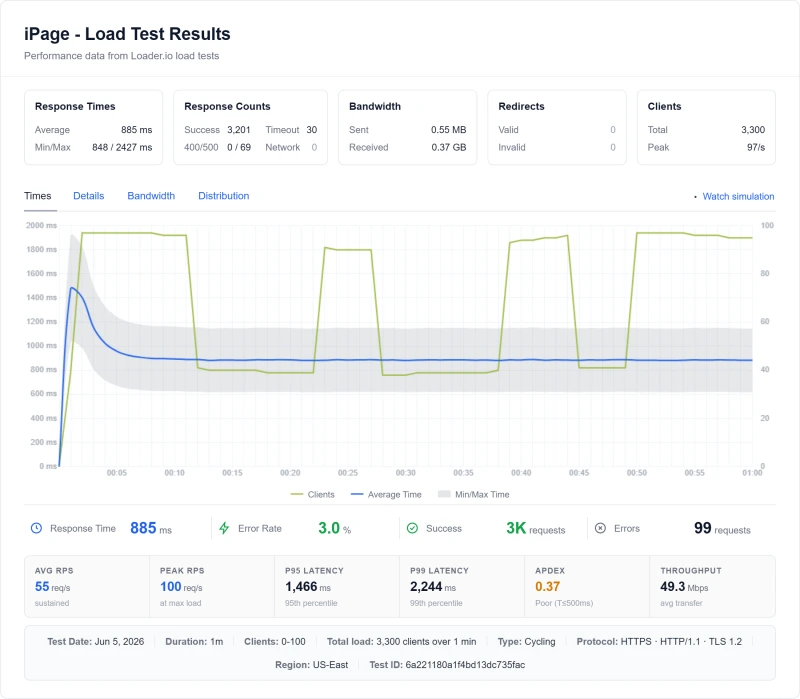Click the circled X Errors icon
The height and width of the screenshot is (699, 800).
pos(601,528)
